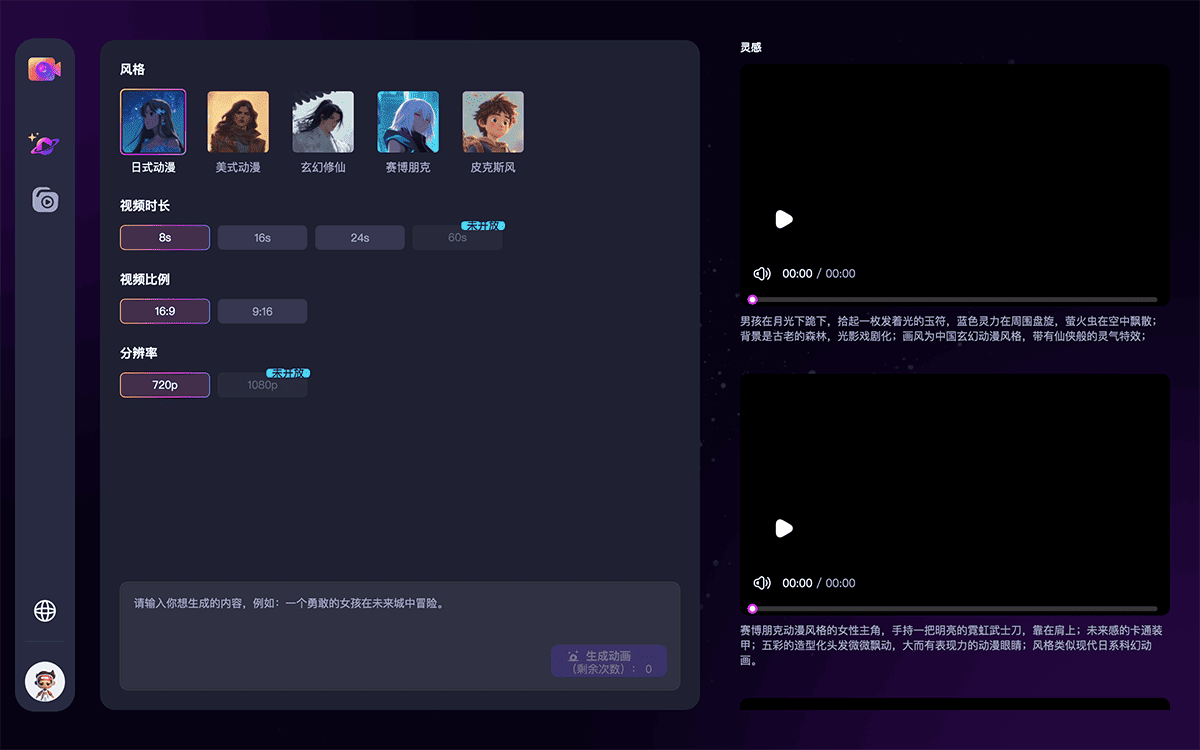
Task: Play the first inspiration video
Action: [783, 219]
